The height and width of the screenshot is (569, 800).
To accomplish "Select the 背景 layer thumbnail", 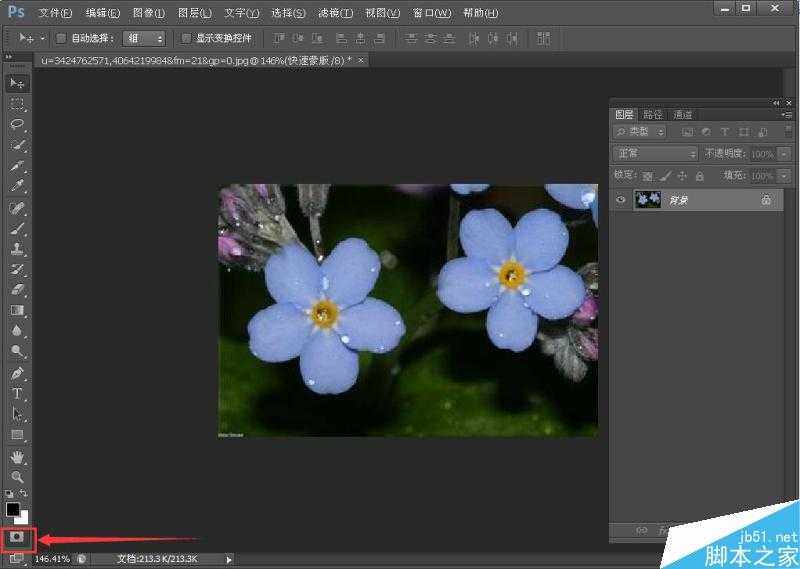I will pos(647,200).
